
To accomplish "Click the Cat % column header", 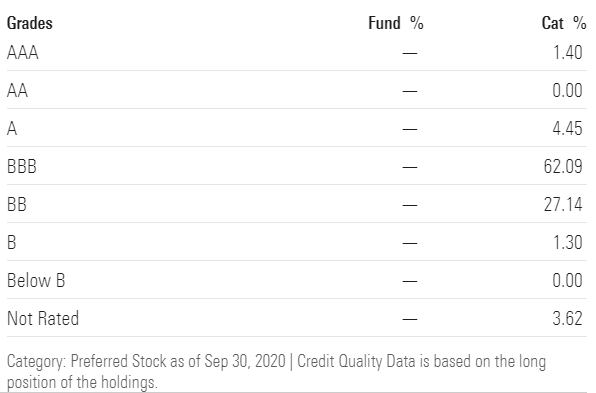I will click(564, 23).
